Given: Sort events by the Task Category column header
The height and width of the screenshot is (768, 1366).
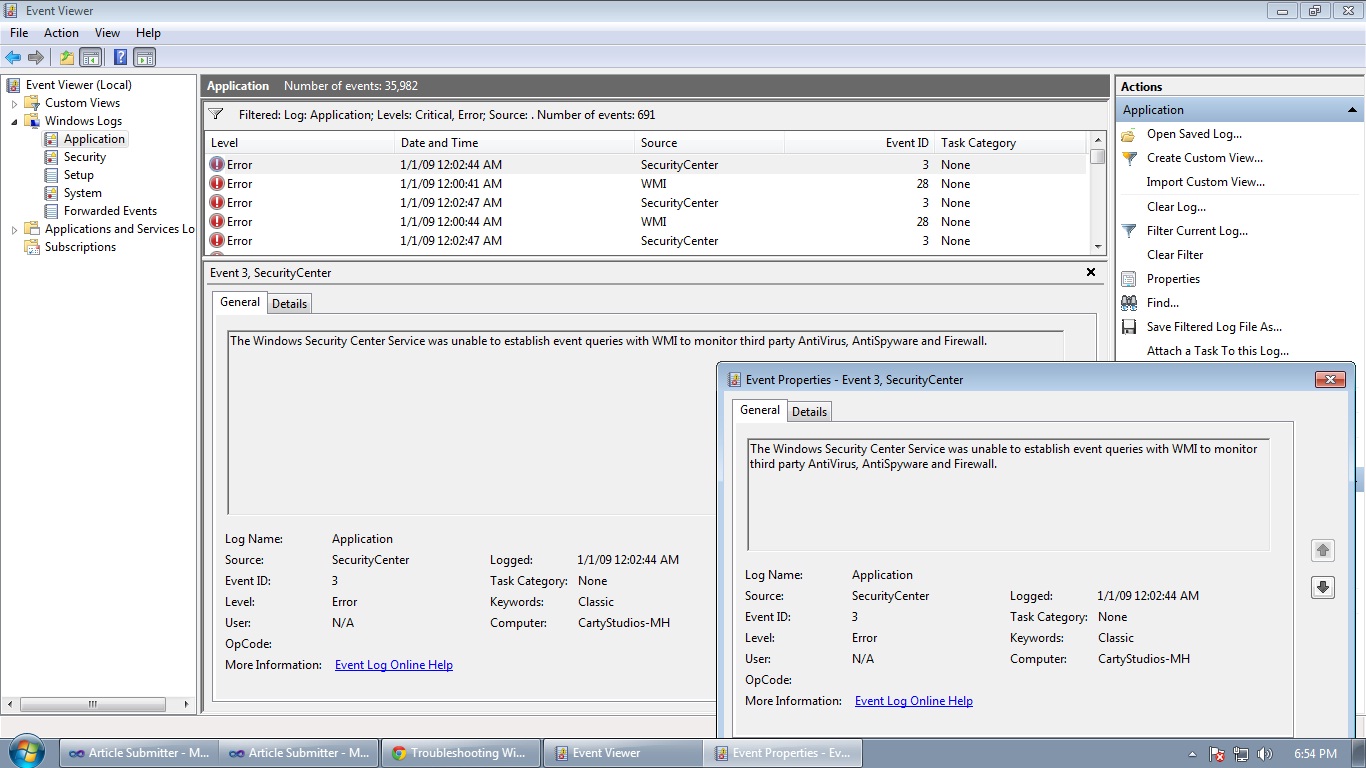Looking at the screenshot, I should click(1011, 143).
